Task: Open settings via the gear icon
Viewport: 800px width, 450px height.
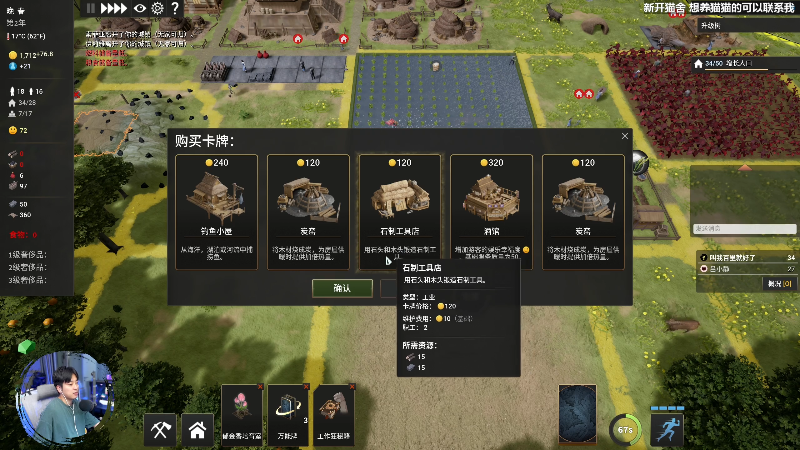Action: (158, 8)
